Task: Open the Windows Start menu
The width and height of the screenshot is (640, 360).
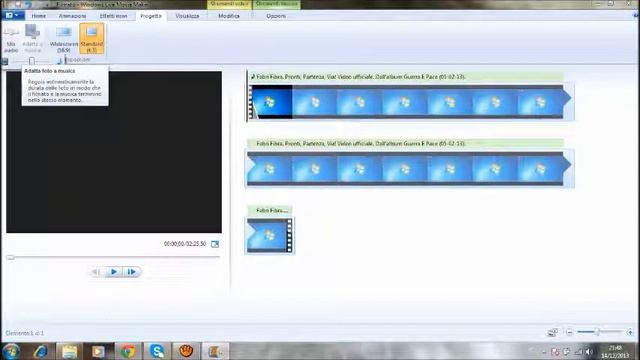Action: (11, 351)
